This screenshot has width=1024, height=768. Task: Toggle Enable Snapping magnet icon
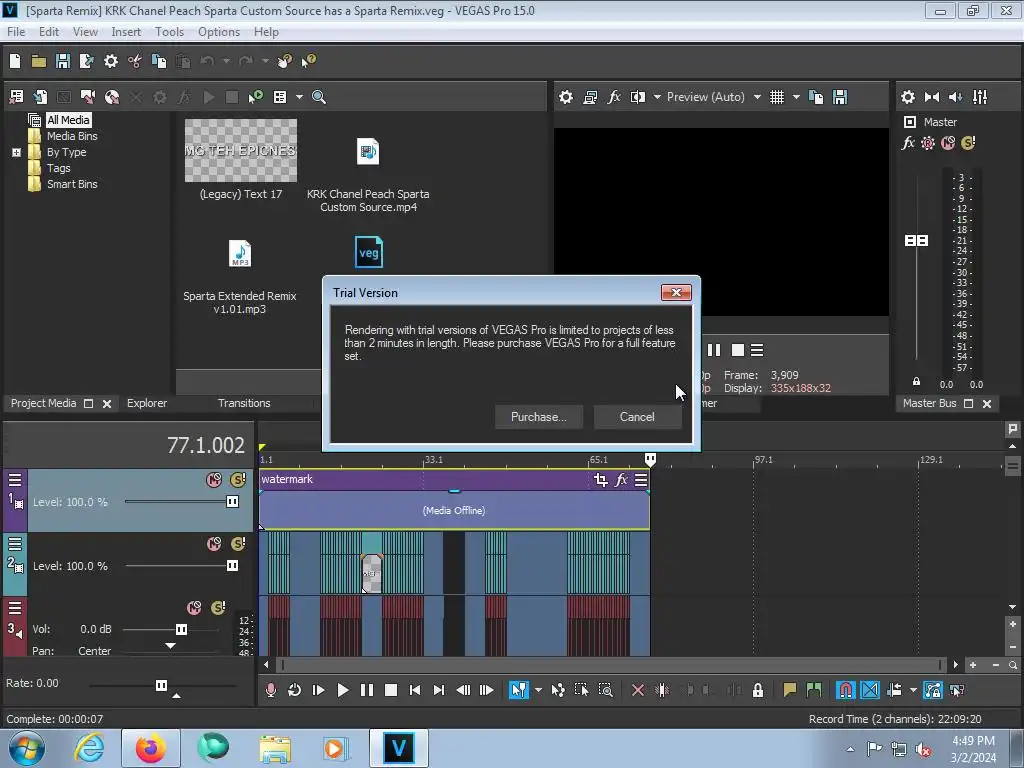pyautogui.click(x=845, y=690)
